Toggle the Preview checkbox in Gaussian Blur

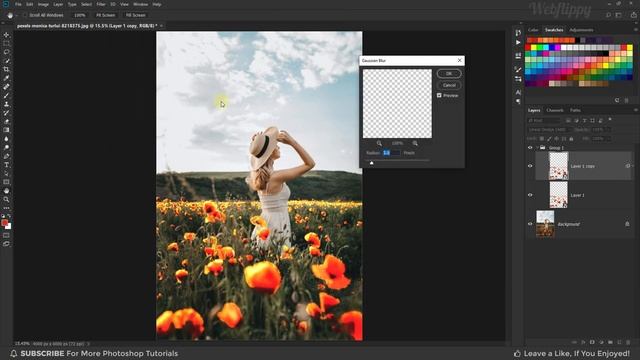click(x=439, y=96)
